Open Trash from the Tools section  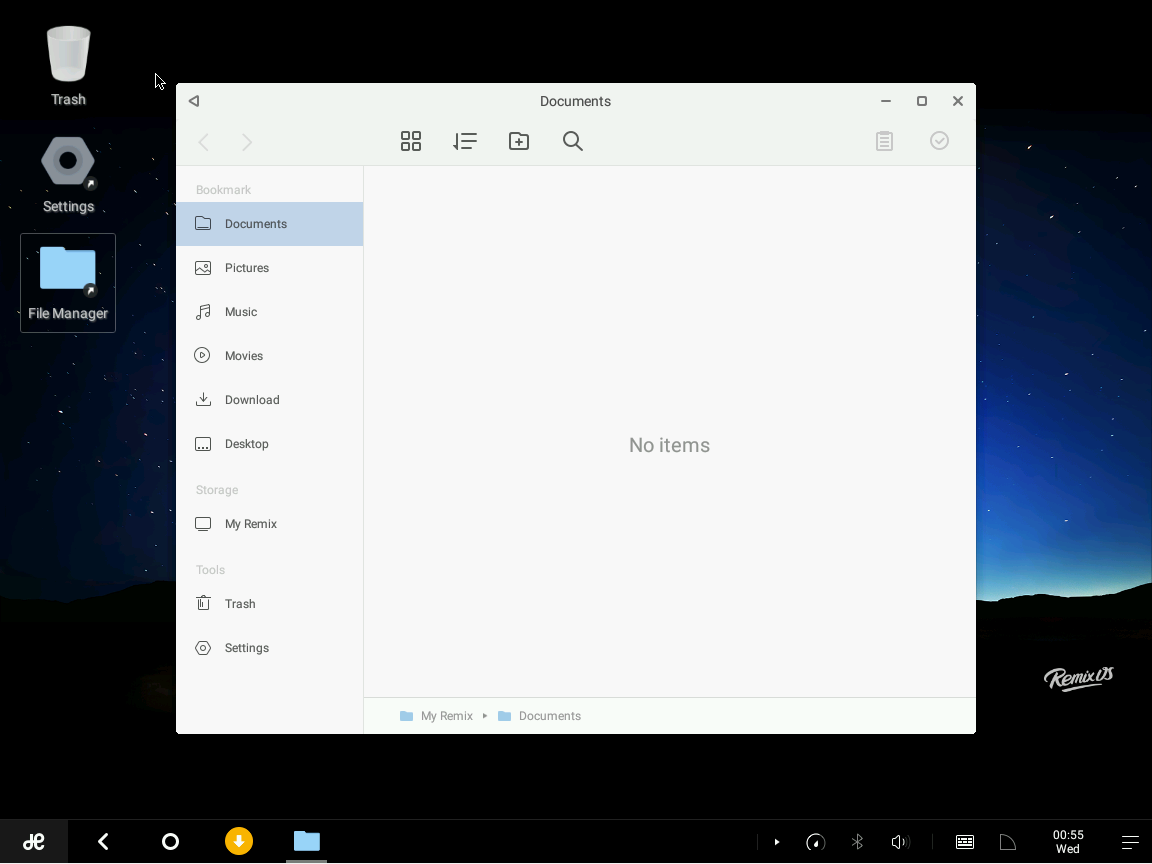[240, 604]
